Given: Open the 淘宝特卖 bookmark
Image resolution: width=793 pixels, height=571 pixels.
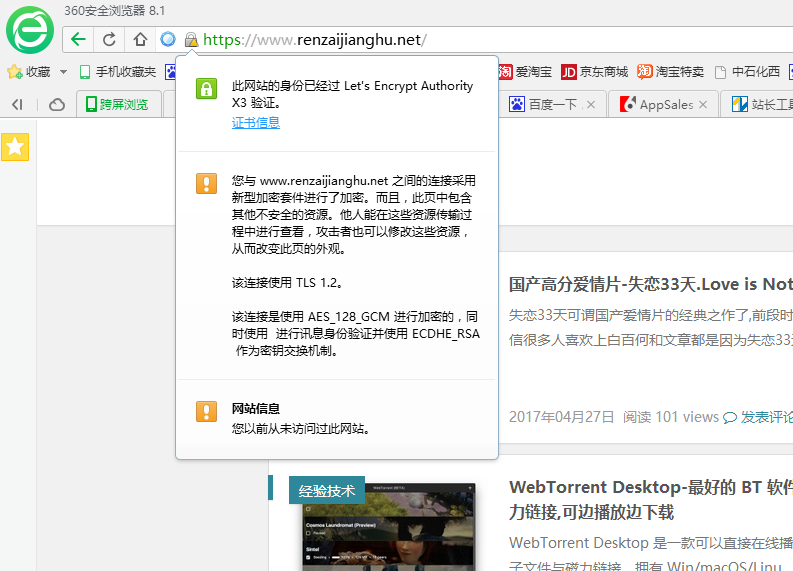Looking at the screenshot, I should pos(670,72).
